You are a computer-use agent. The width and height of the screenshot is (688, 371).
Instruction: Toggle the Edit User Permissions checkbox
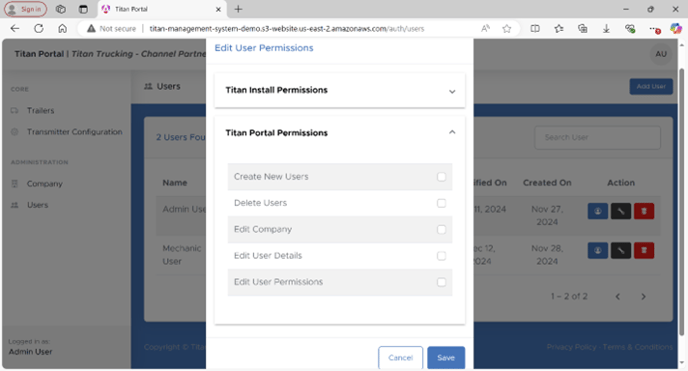(x=441, y=282)
